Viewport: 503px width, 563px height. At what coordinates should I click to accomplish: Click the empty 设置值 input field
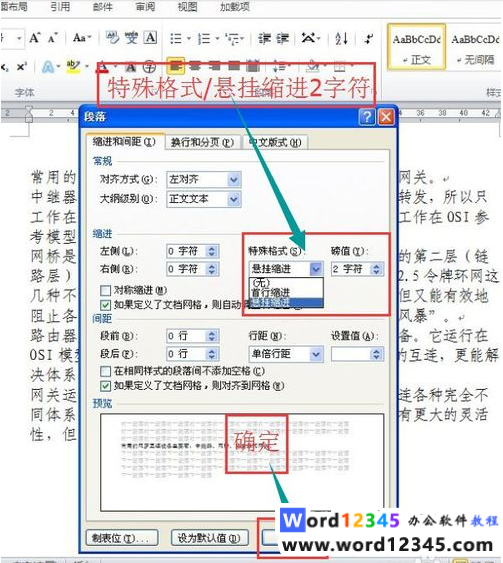[x=351, y=354]
